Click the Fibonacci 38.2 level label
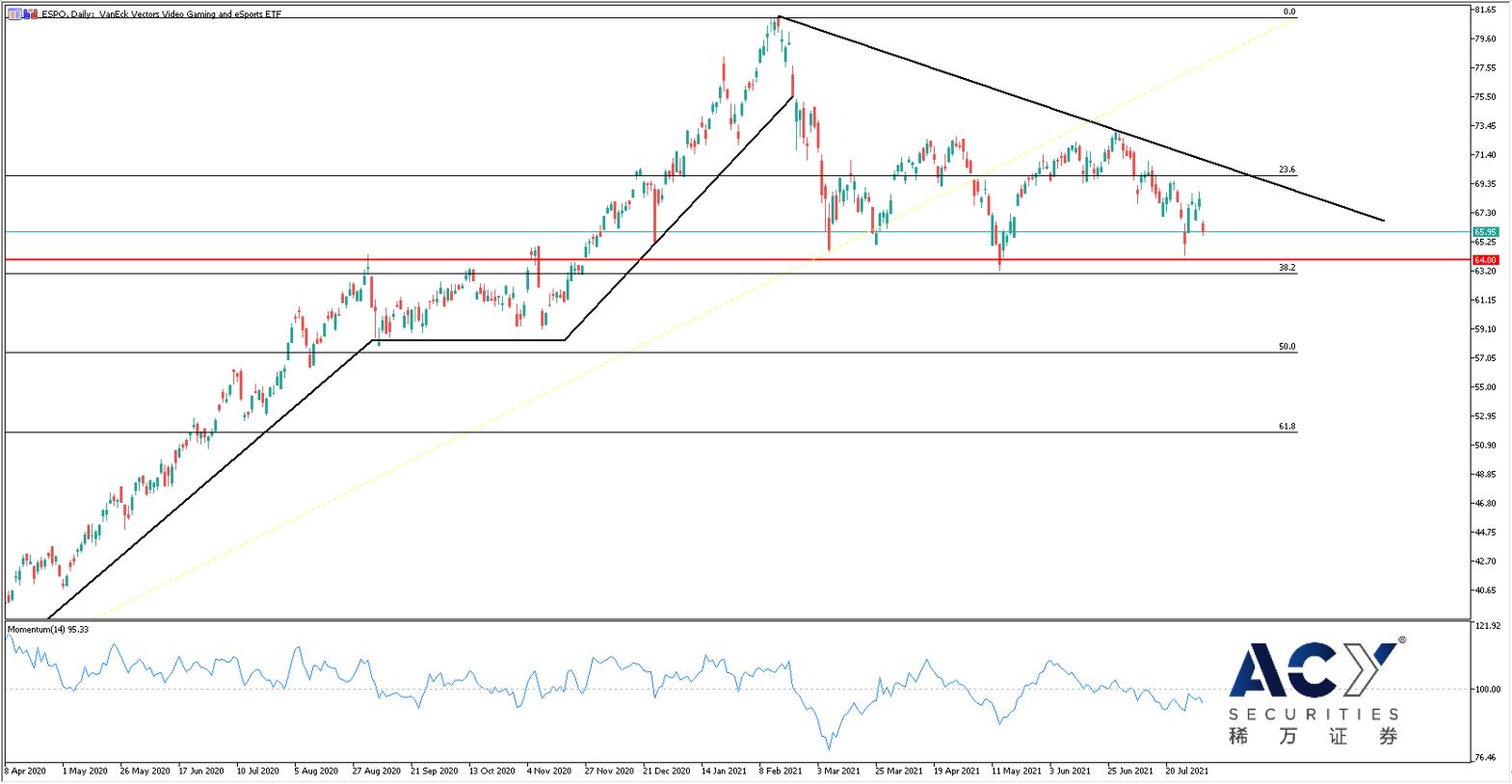This screenshot has width=1512, height=784. [x=1287, y=268]
